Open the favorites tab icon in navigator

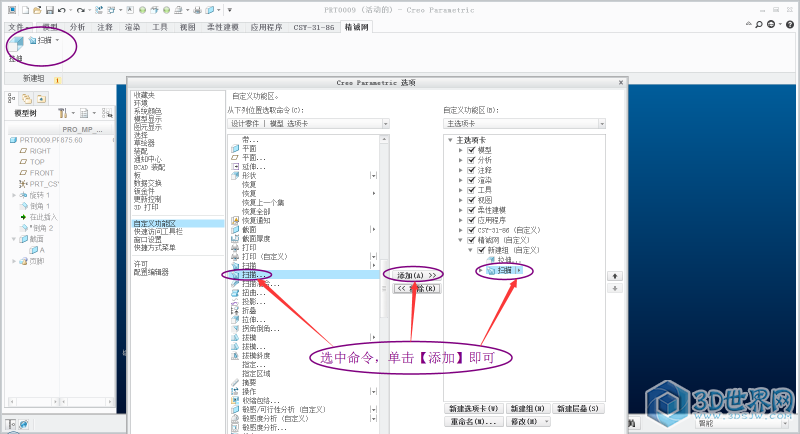click(x=41, y=98)
